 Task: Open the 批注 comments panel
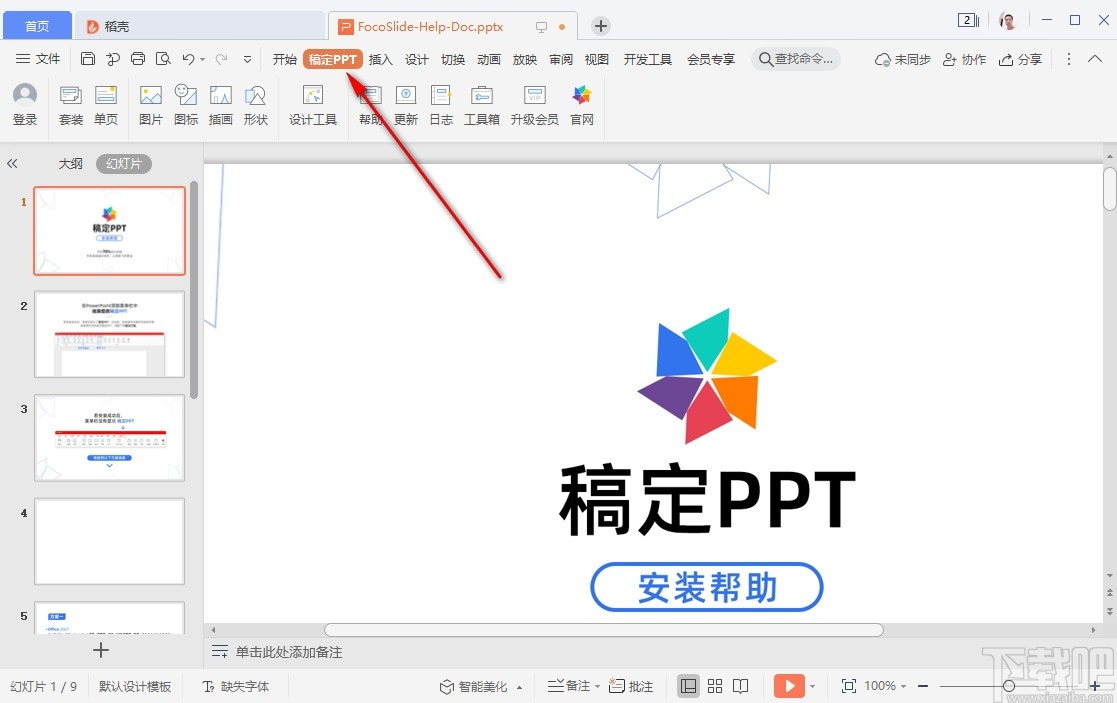pos(631,685)
